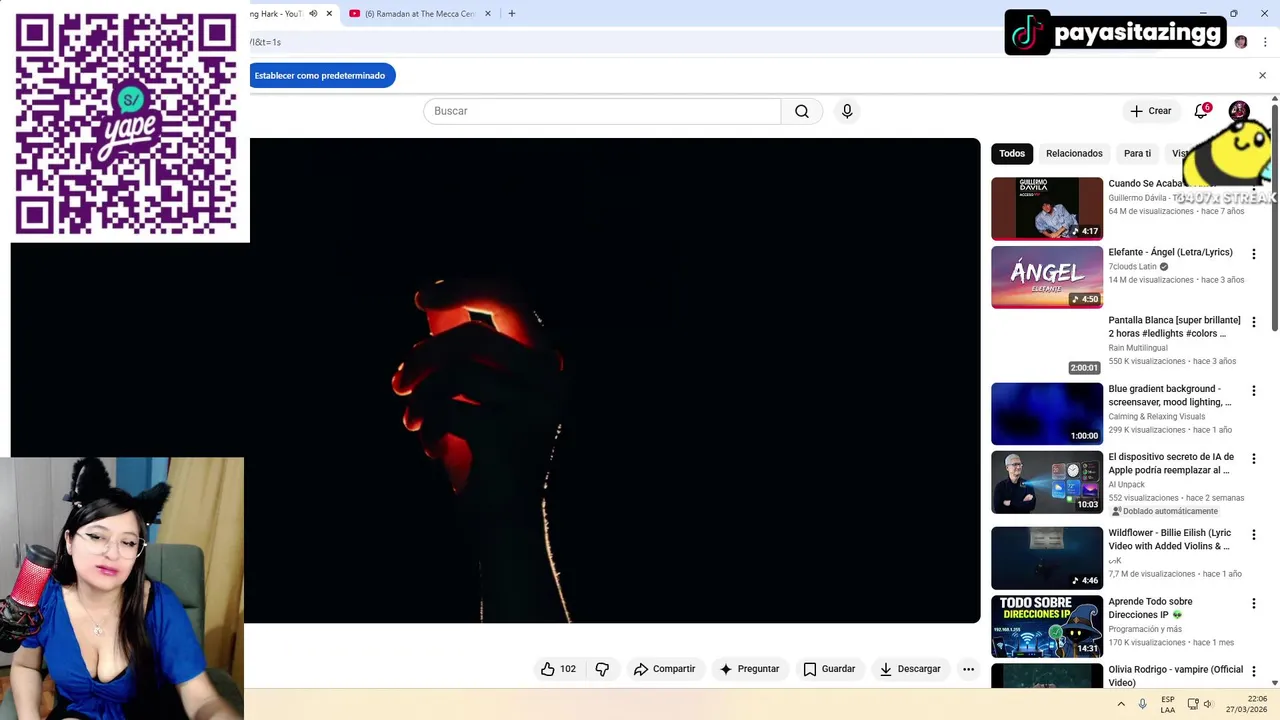Open YouTube notifications bell
This screenshot has height=720, width=1280.
[x=1202, y=111]
